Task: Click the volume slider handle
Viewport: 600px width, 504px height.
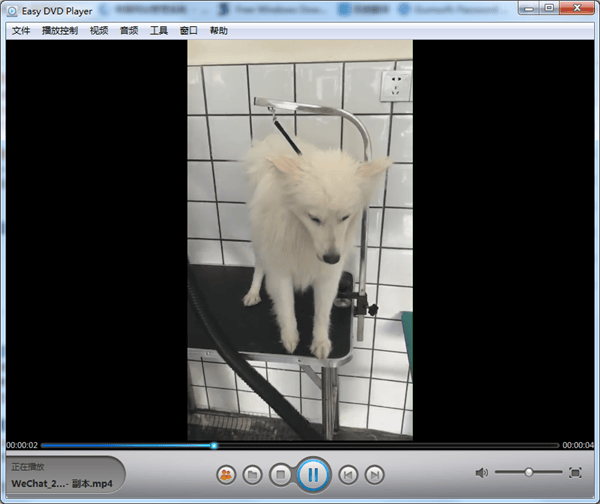Action: click(x=529, y=472)
